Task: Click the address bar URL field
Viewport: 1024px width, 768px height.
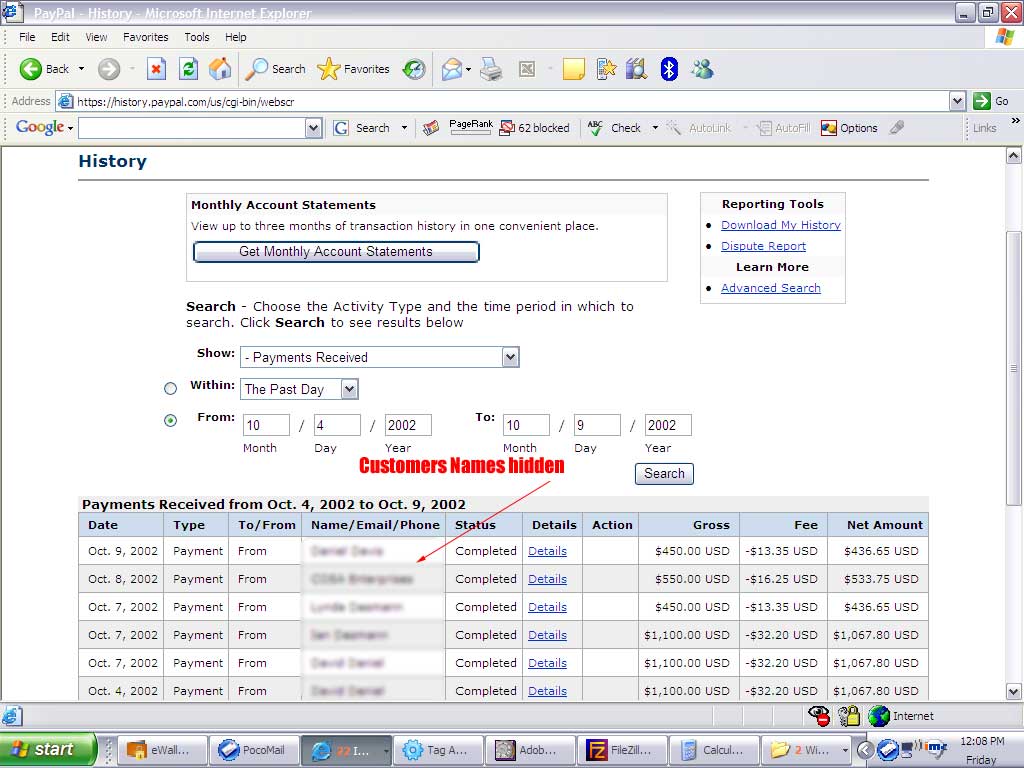Action: [503, 101]
